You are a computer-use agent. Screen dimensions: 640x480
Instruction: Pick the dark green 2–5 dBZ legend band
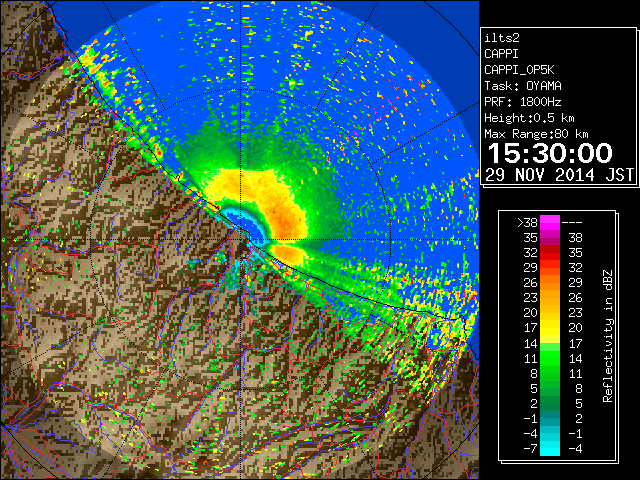coord(550,403)
